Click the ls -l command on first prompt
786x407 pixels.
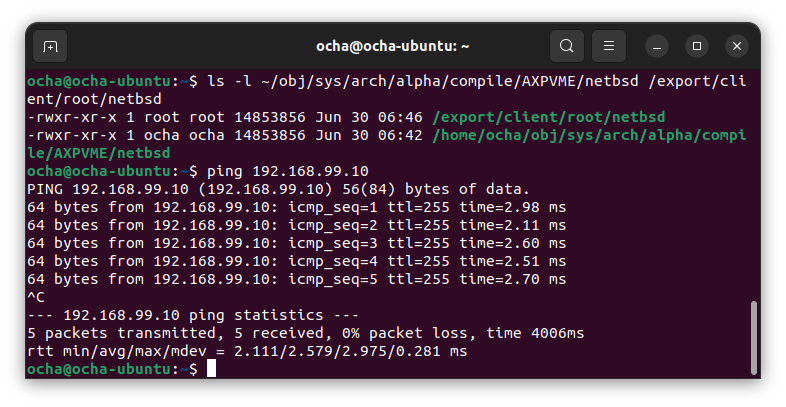(229, 81)
